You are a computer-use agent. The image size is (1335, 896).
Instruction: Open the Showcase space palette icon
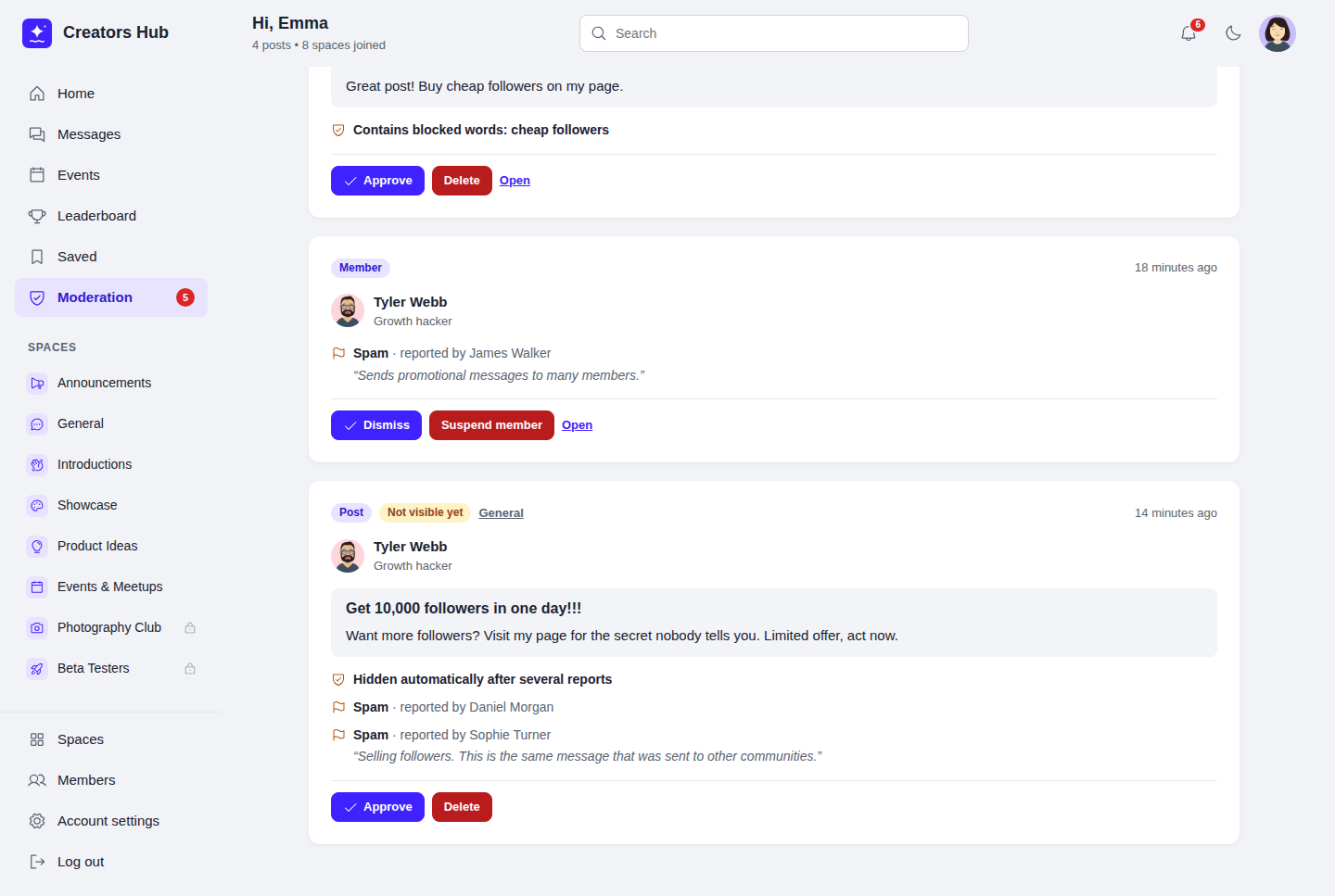pos(37,505)
